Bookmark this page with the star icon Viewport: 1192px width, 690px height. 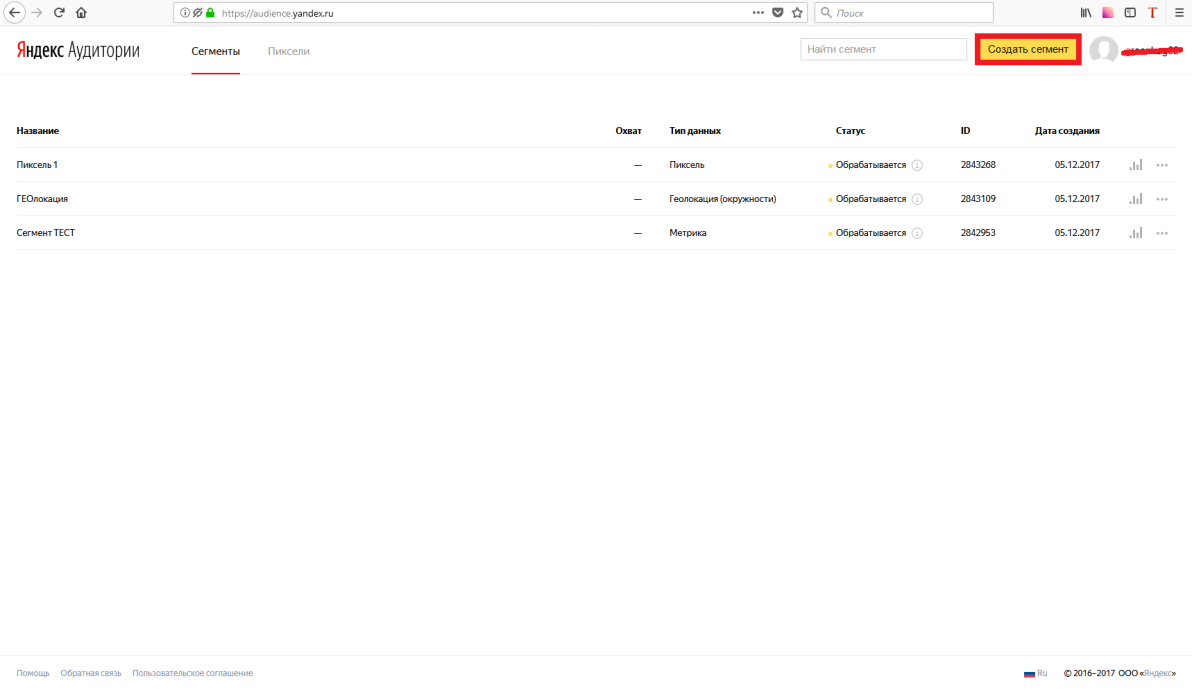click(797, 13)
